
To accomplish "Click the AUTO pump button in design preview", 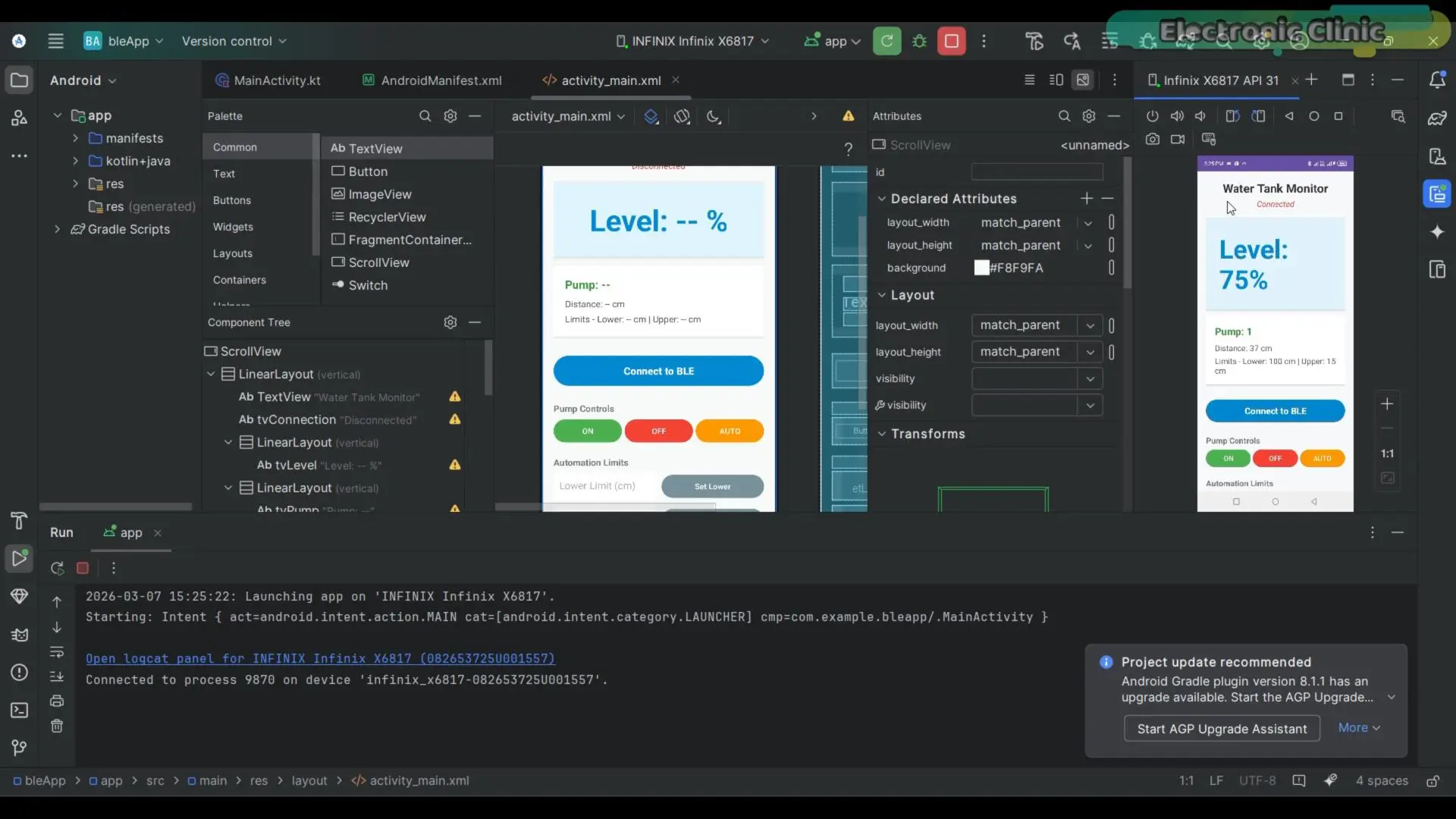I will [x=730, y=431].
